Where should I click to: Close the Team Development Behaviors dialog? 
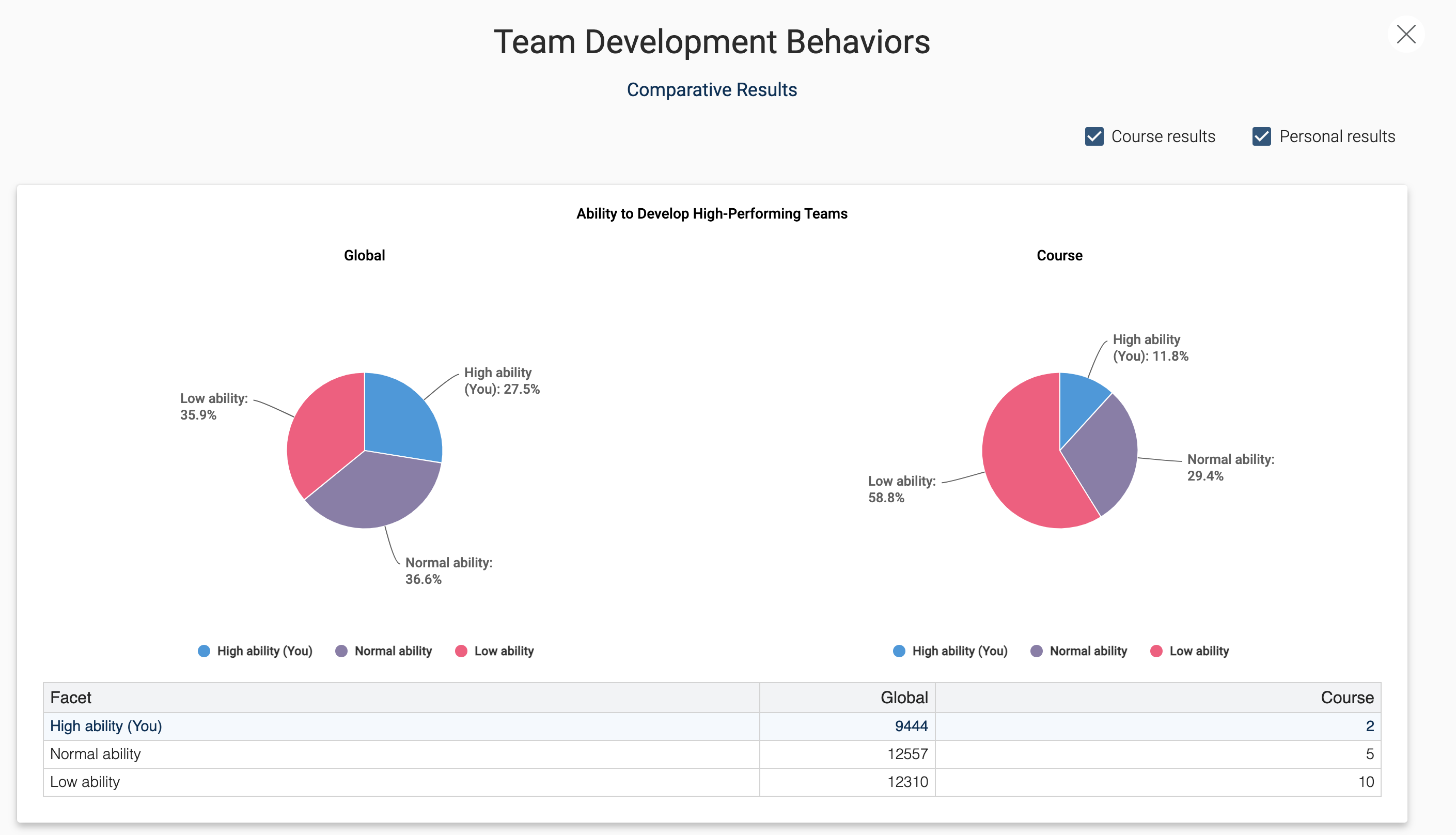click(x=1405, y=35)
